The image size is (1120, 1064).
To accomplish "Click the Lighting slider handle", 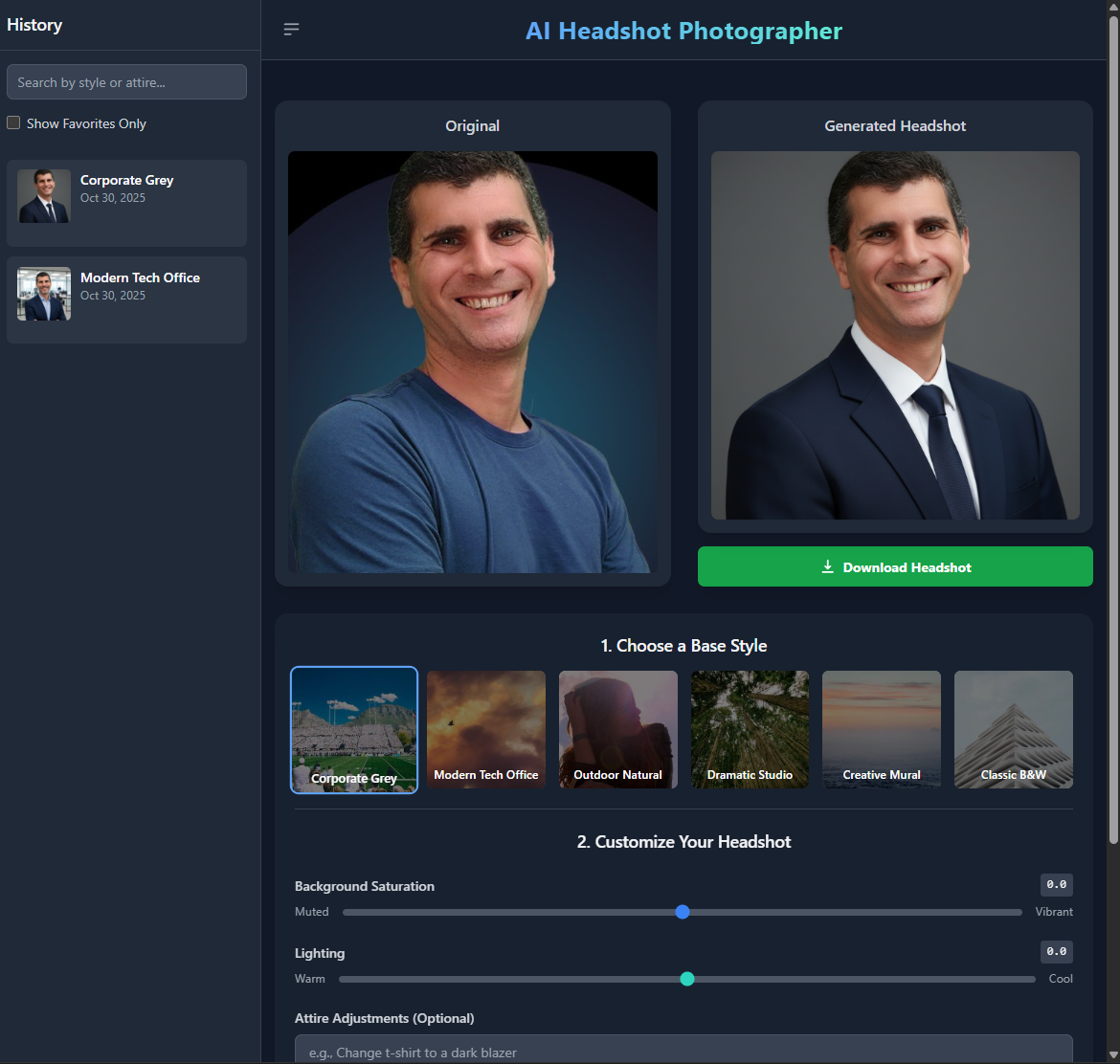I will click(687, 979).
